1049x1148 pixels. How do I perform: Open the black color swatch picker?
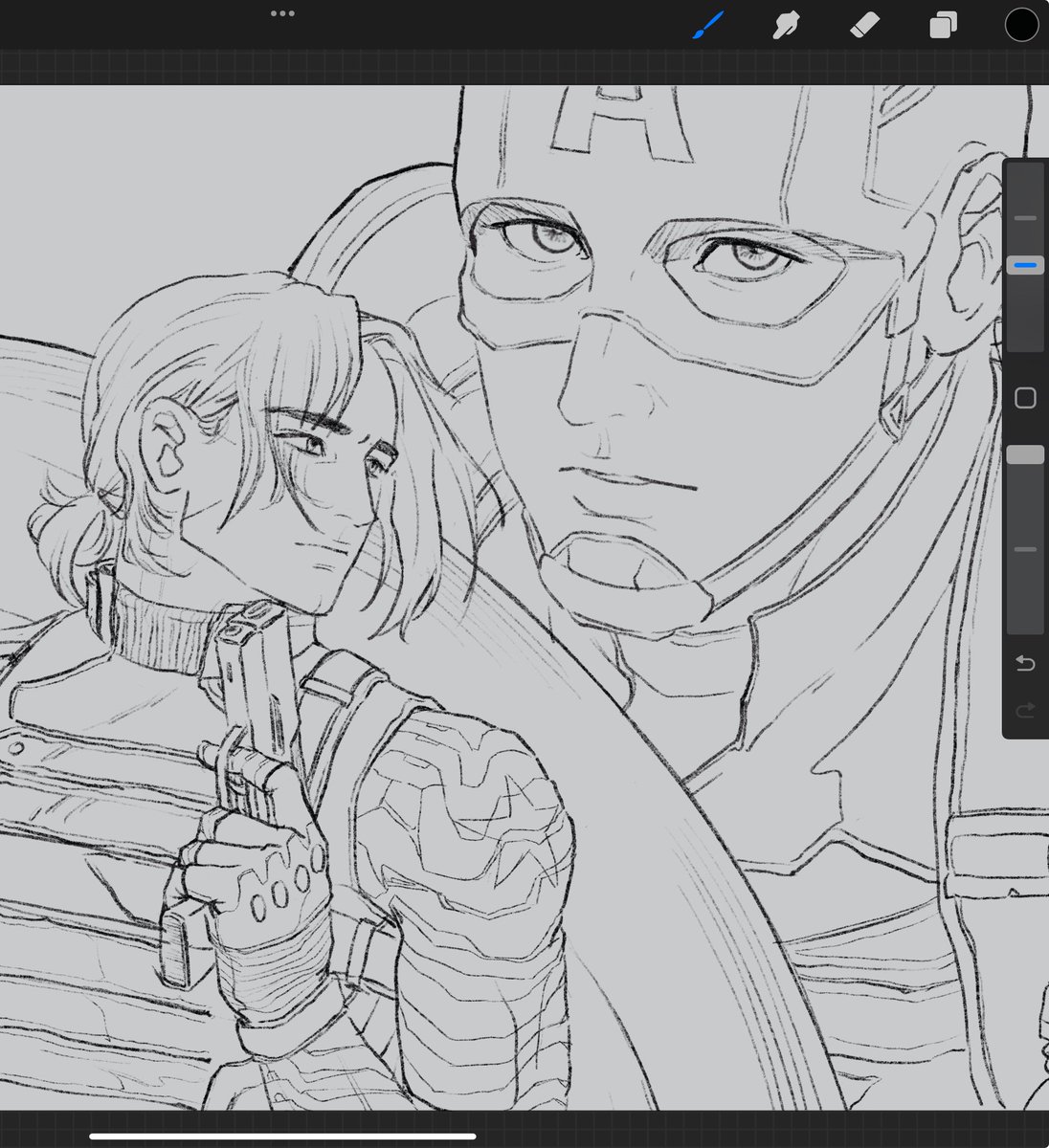pos(1021,25)
